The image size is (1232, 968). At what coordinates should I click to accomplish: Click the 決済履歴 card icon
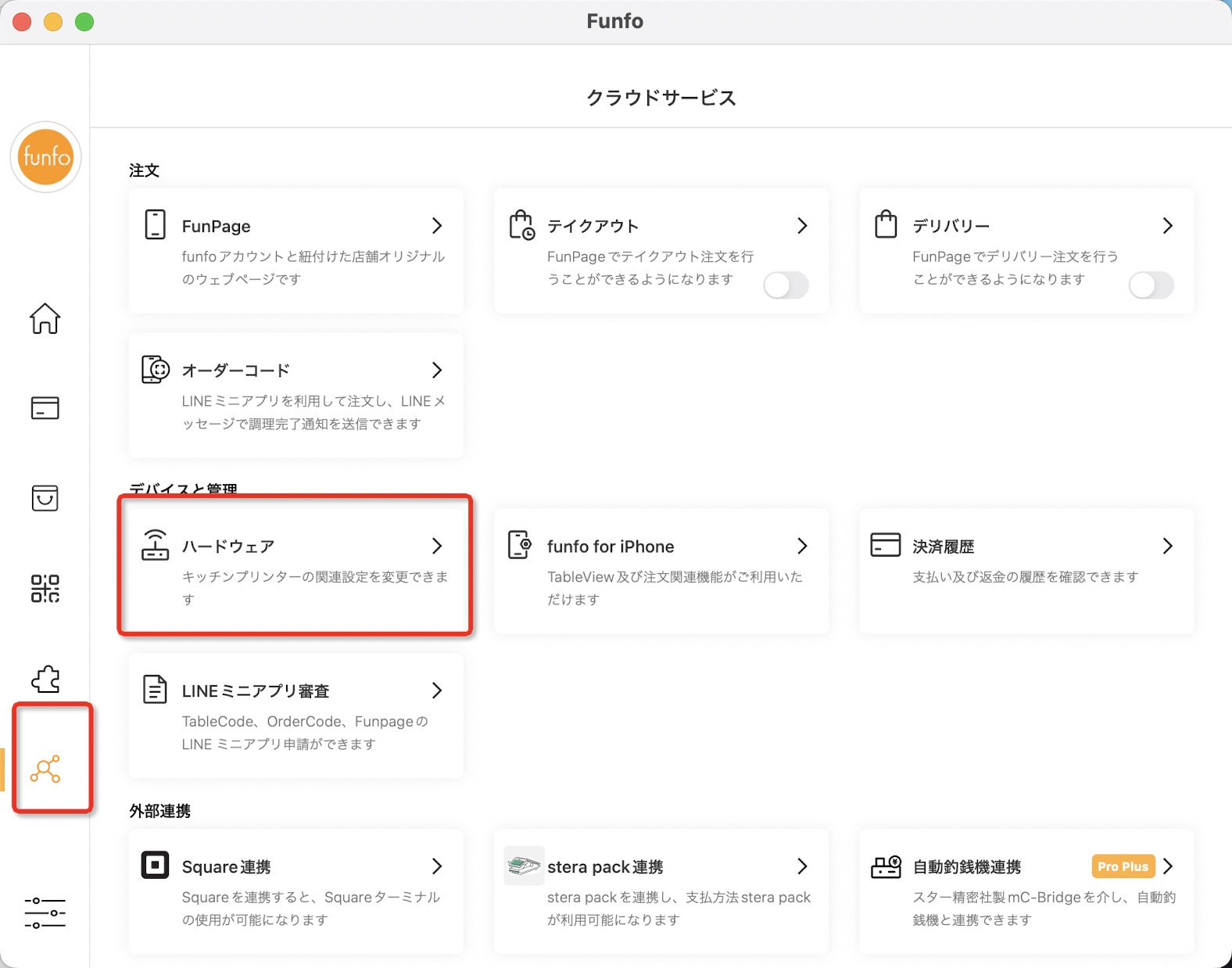(886, 545)
